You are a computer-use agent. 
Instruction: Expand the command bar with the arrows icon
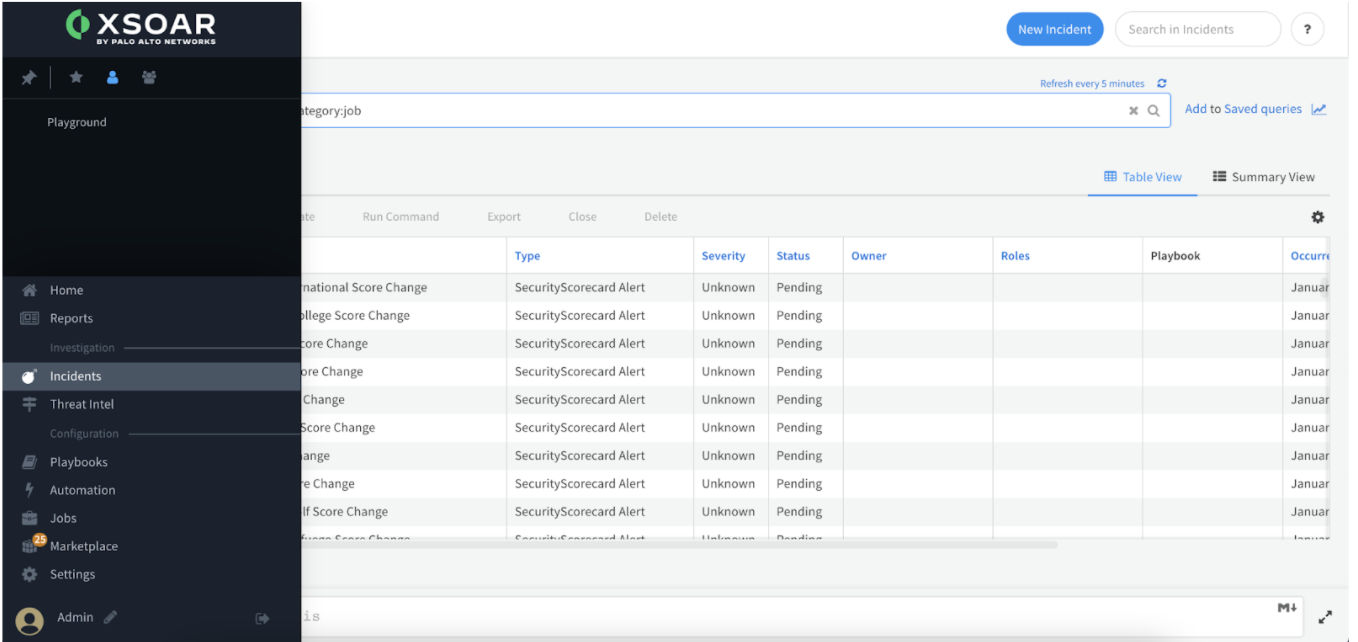[1326, 617]
